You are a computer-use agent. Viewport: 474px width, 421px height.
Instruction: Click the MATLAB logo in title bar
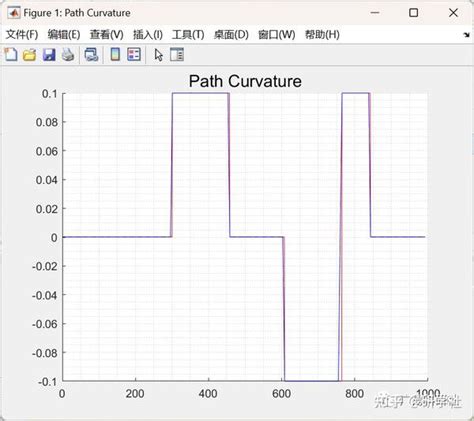tap(14, 13)
